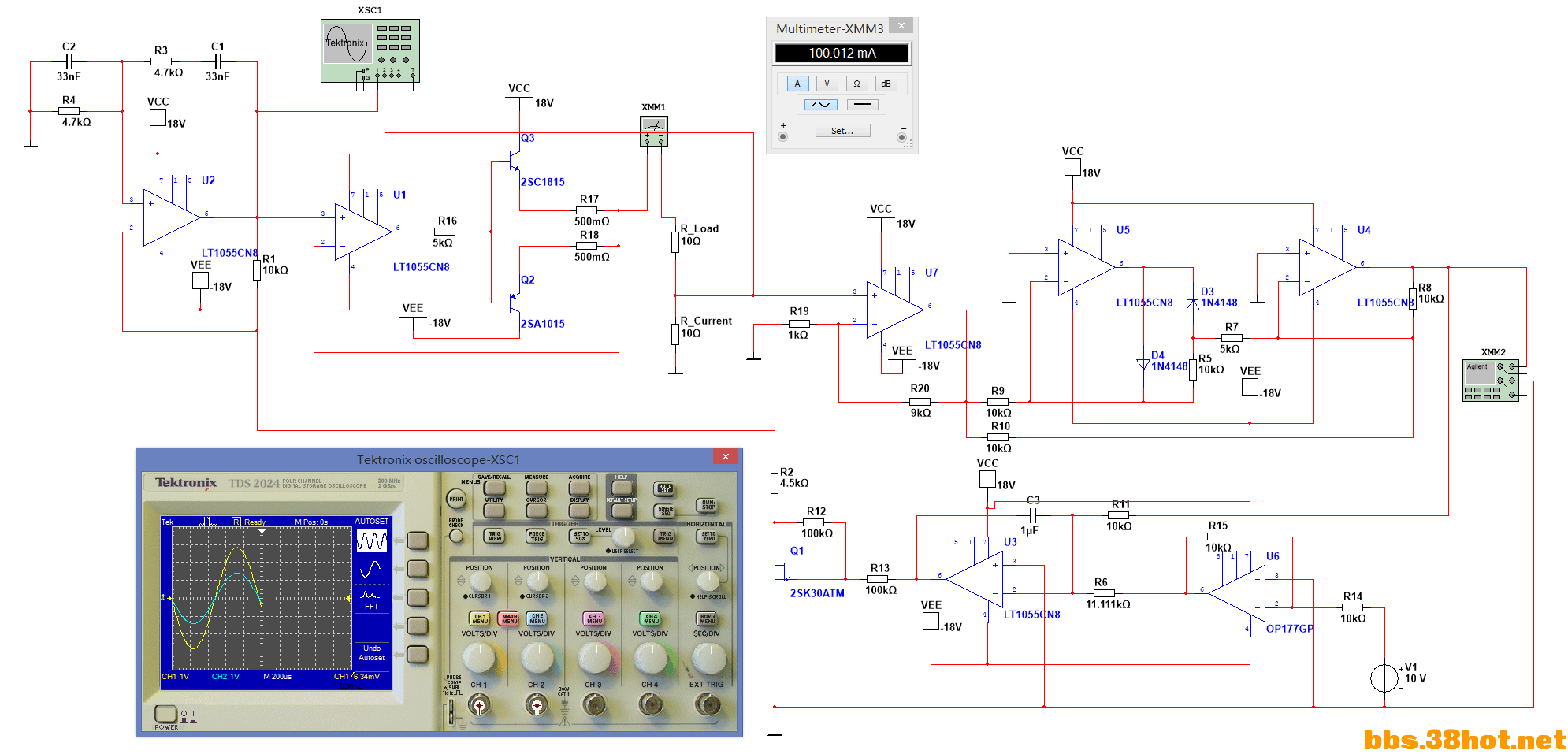The image size is (1568, 754).
Task: Click the CH1 vertical POSITION knob
Action: pyautogui.click(x=481, y=581)
